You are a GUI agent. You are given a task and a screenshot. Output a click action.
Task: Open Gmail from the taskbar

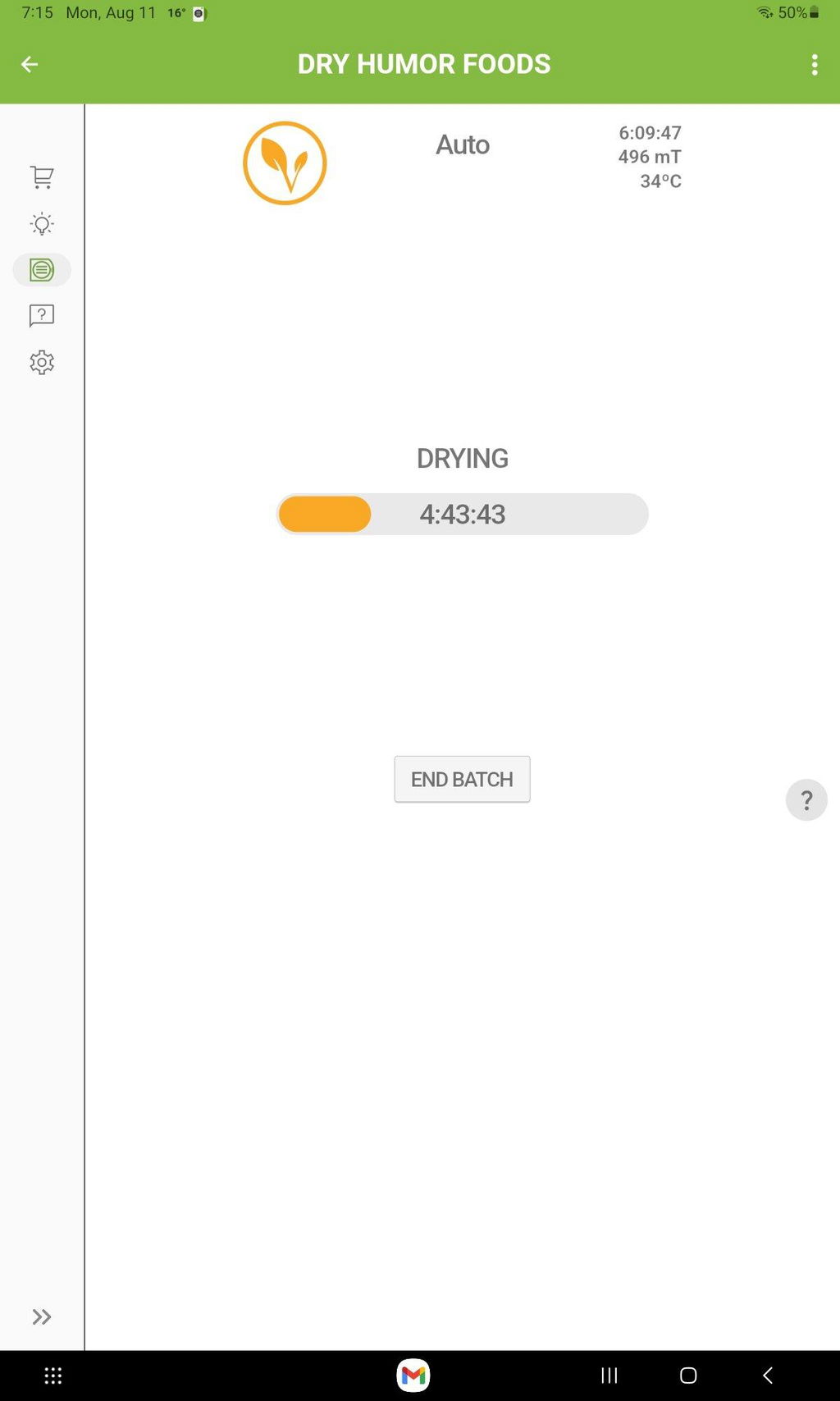click(413, 1375)
